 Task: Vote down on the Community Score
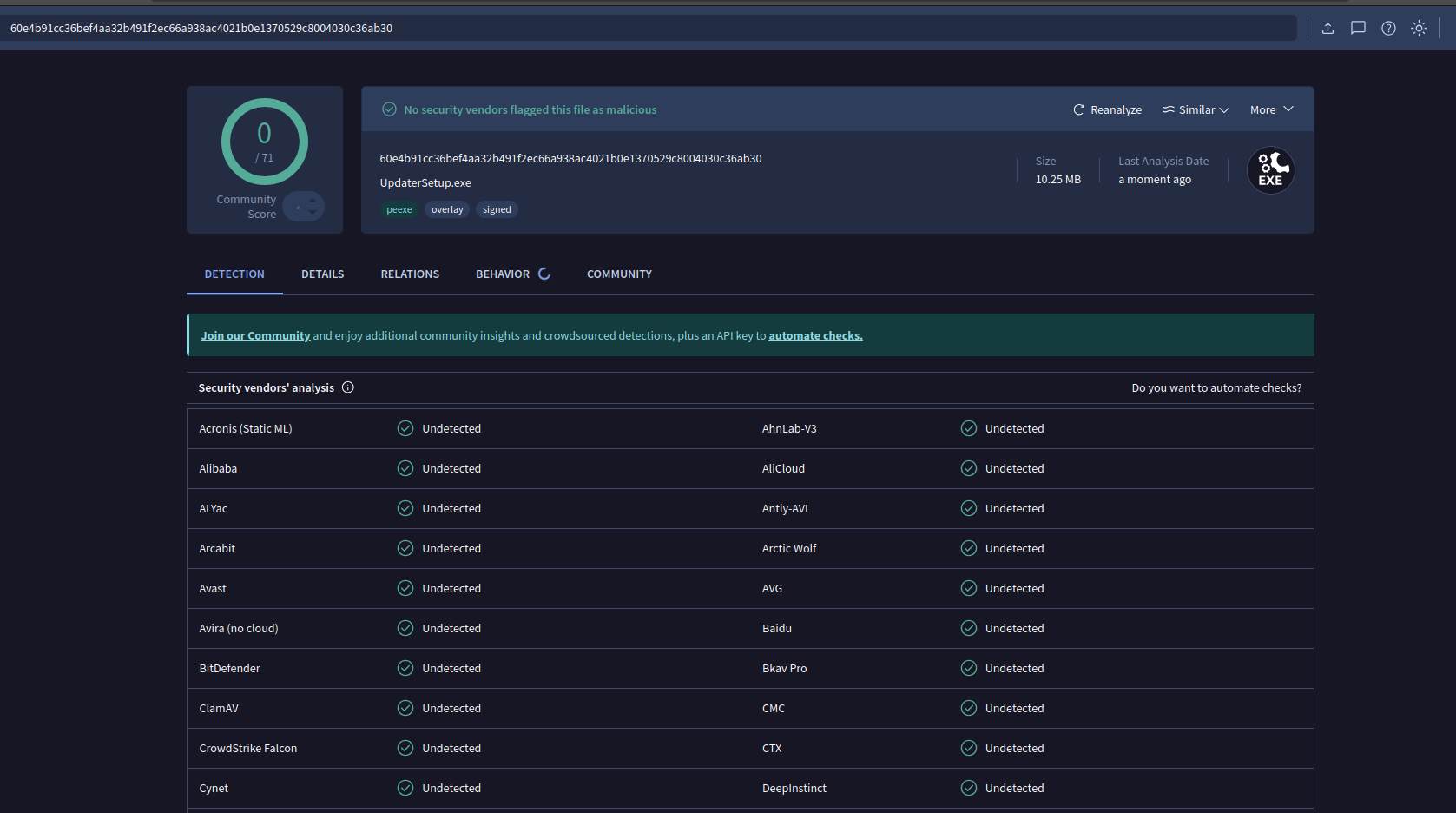313,213
